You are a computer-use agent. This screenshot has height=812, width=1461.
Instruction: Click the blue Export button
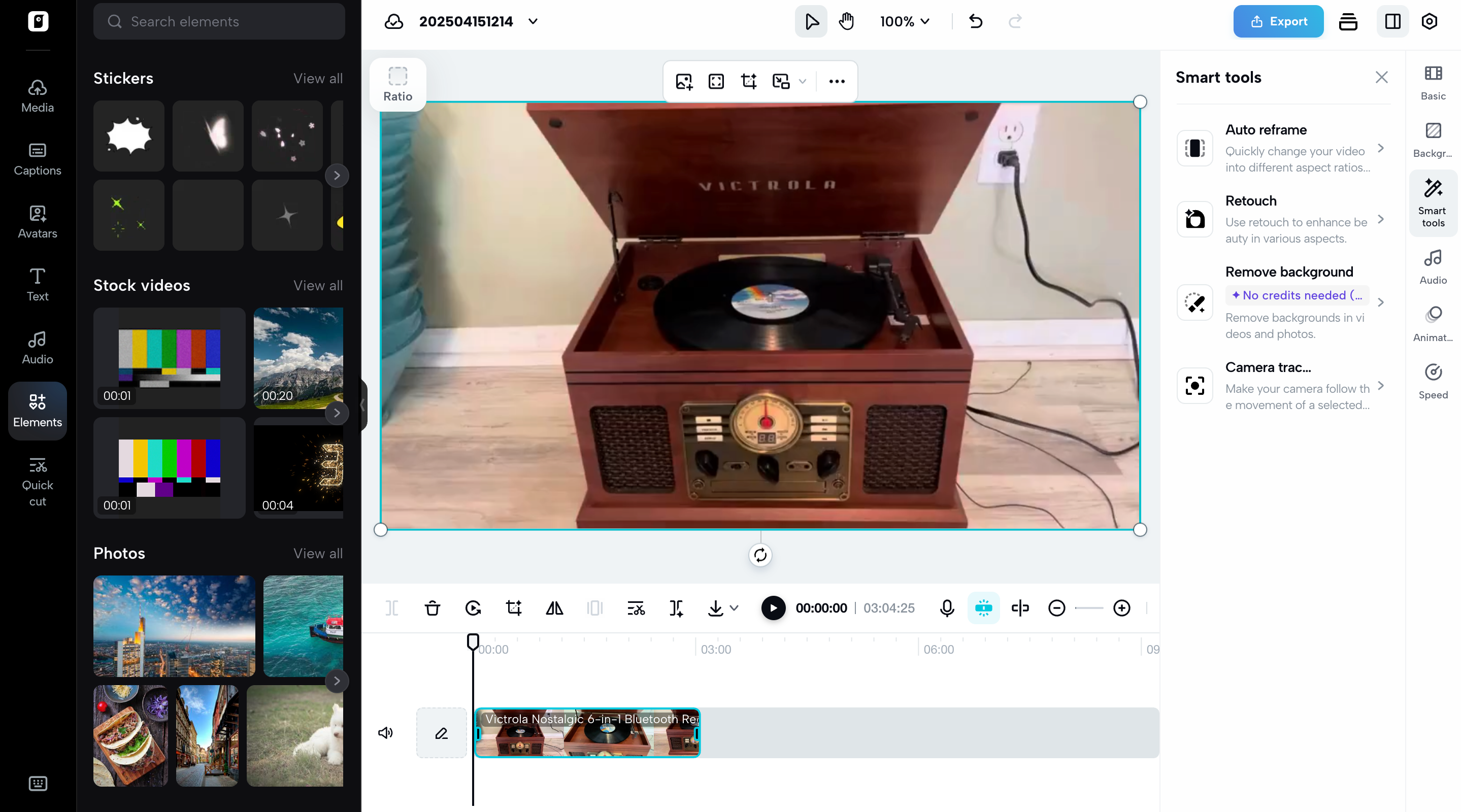point(1278,21)
